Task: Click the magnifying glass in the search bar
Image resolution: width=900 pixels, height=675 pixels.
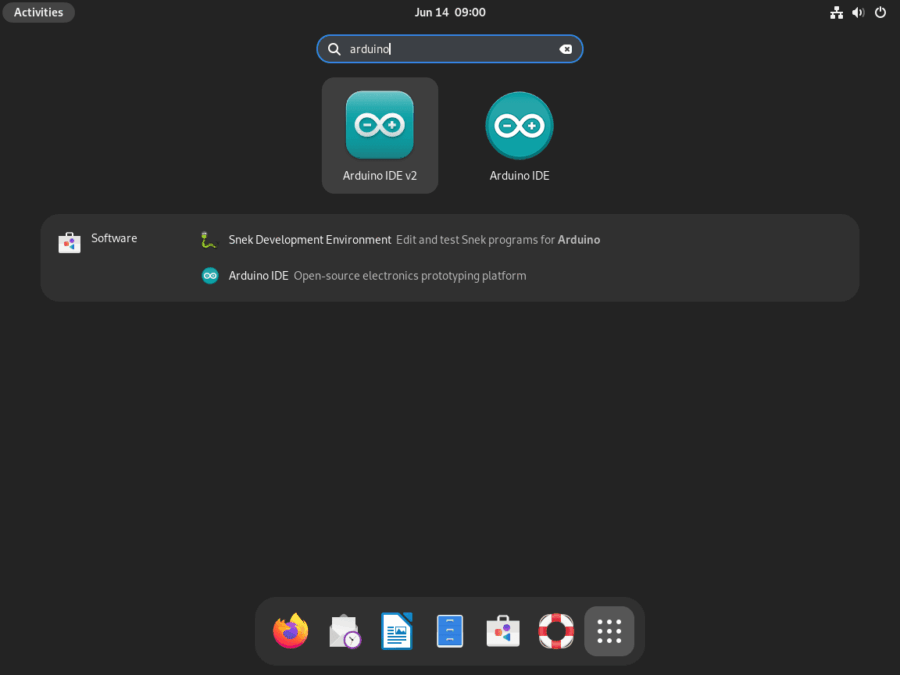Action: pyautogui.click(x=334, y=48)
